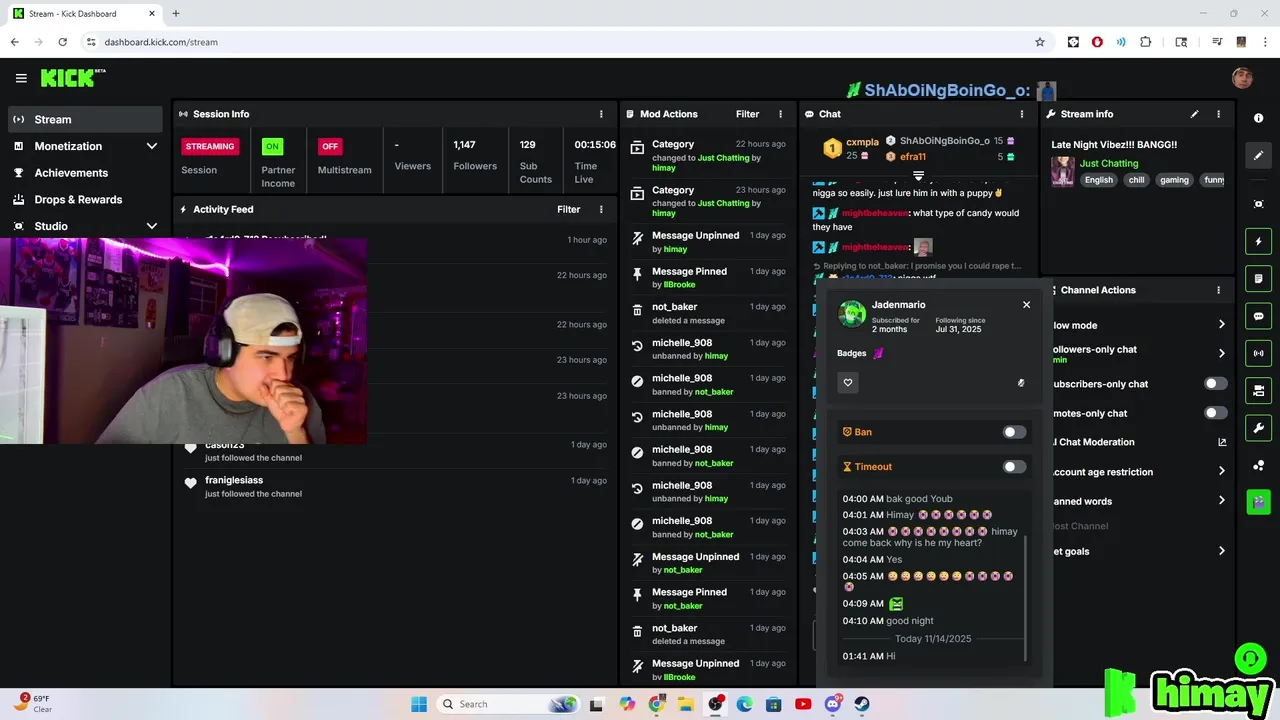Open the Chat panel options menu
1280x720 pixels.
point(1021,114)
